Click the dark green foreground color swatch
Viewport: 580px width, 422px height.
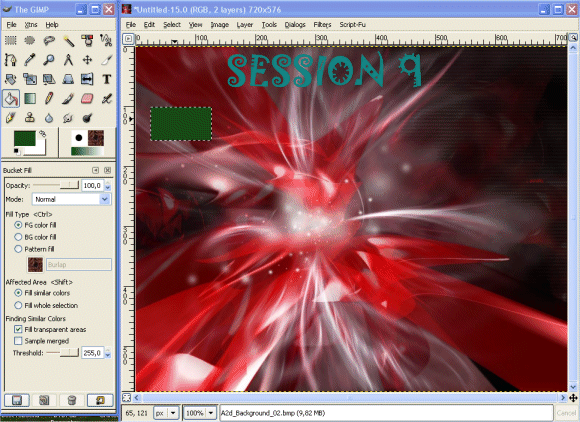(x=24, y=138)
